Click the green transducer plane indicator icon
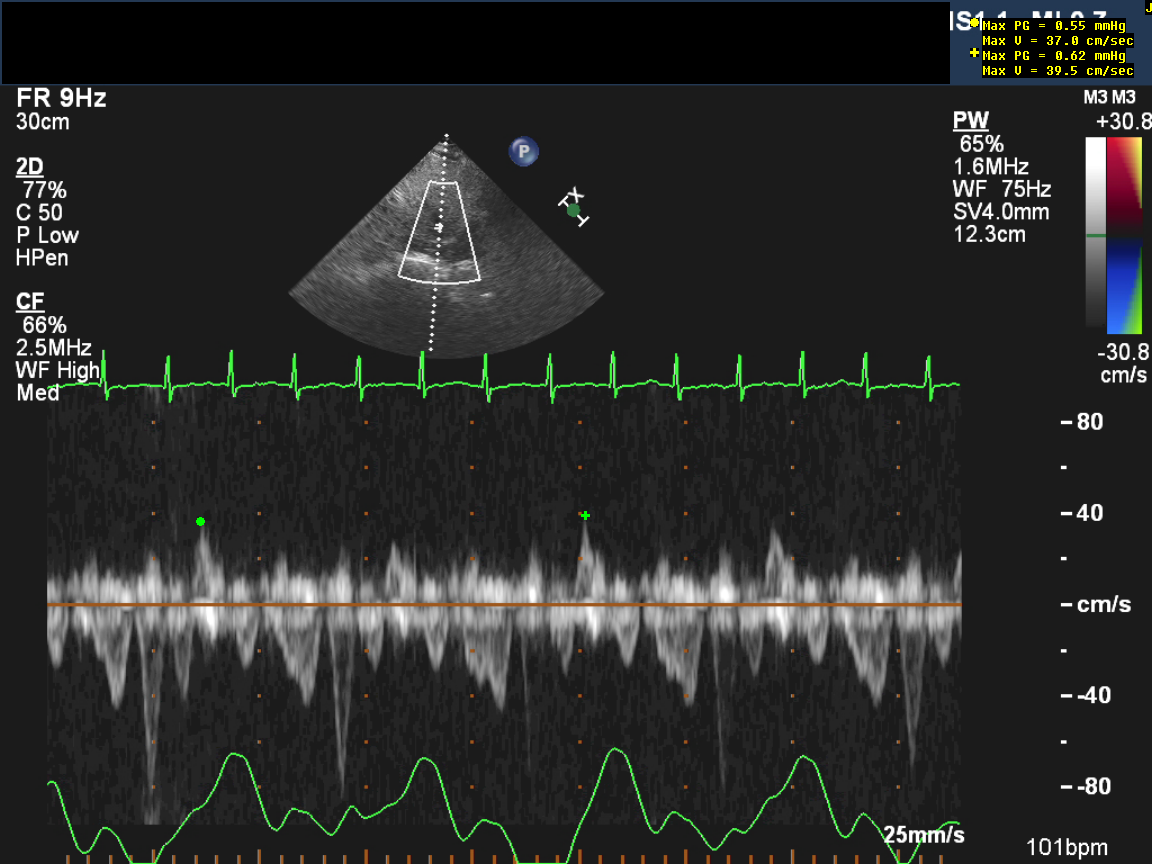 click(574, 209)
